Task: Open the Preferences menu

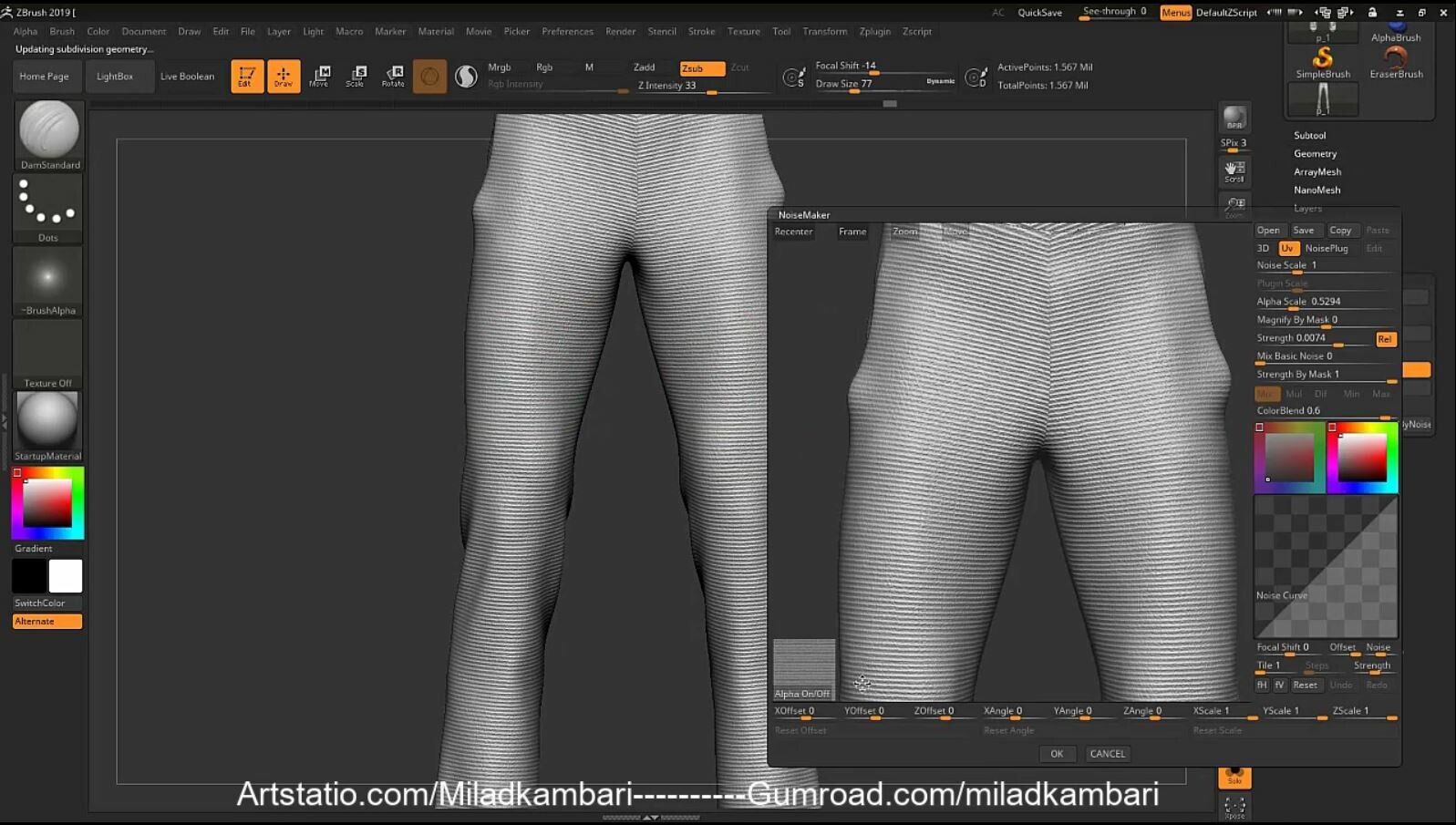Action: (x=567, y=31)
